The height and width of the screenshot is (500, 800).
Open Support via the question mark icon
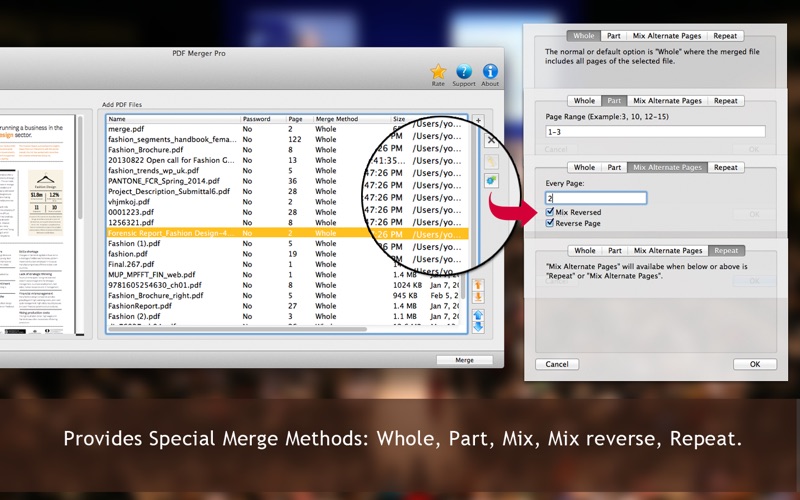click(464, 72)
